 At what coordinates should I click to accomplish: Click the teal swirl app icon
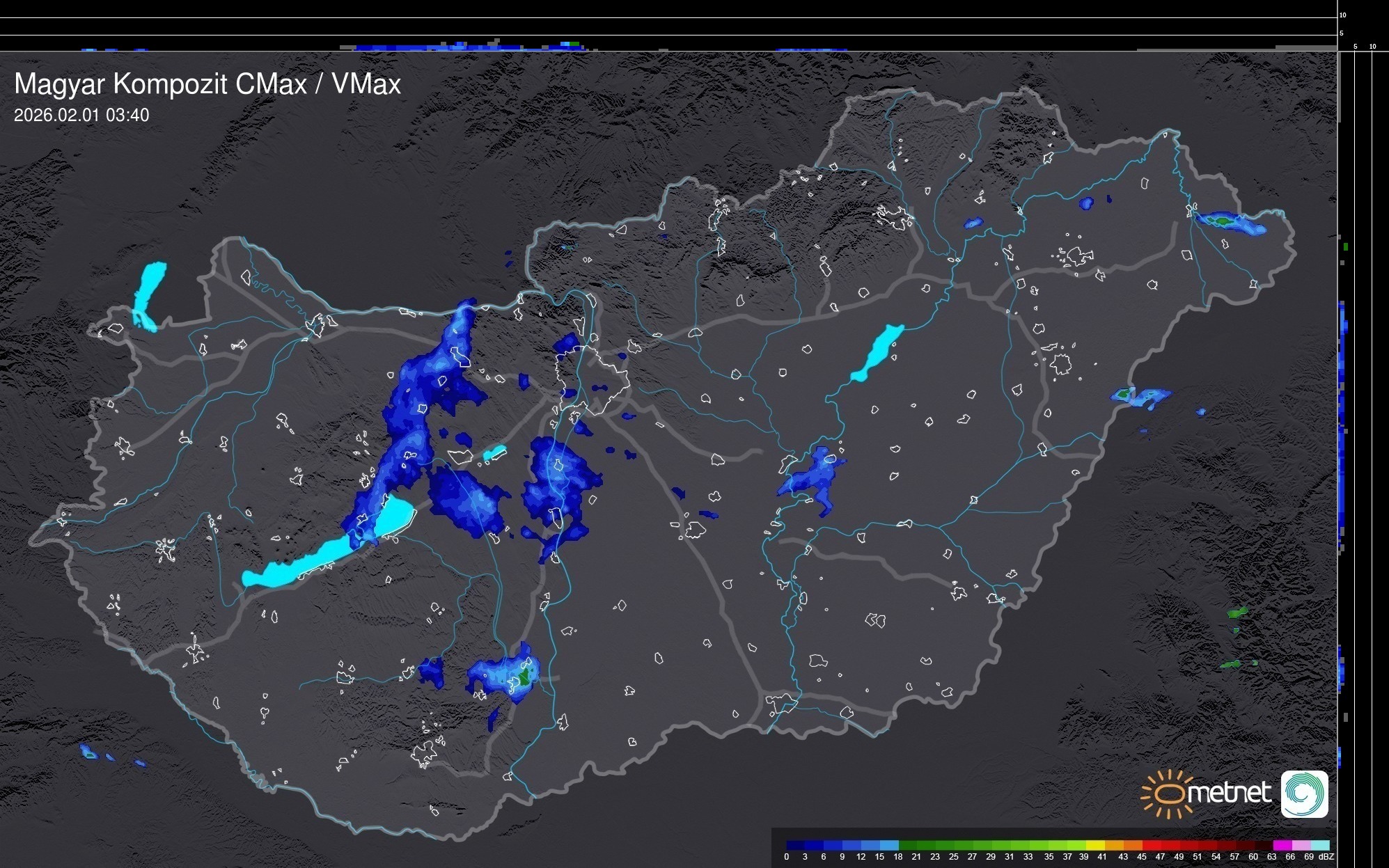click(1304, 794)
